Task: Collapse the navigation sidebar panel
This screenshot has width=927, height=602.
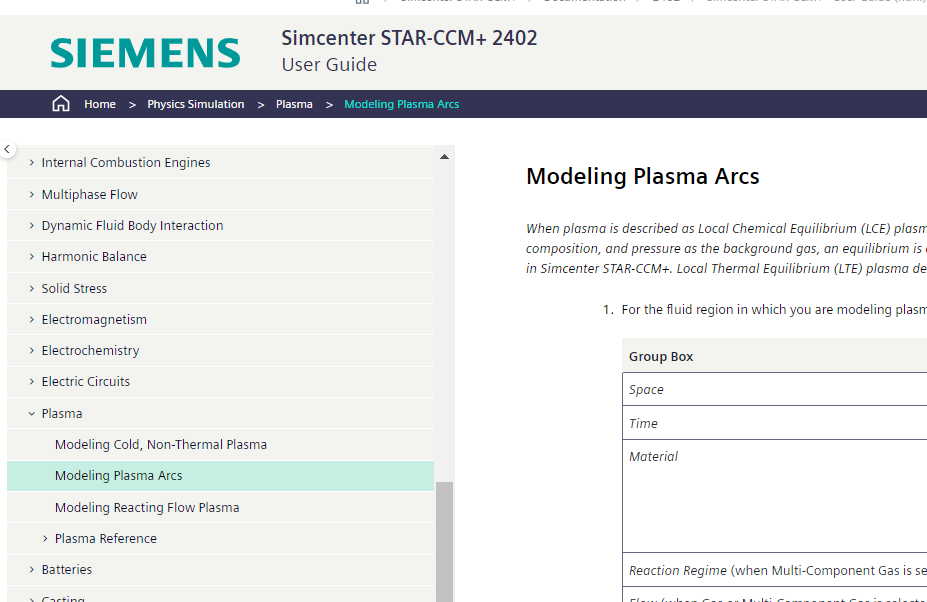Action: 7,149
